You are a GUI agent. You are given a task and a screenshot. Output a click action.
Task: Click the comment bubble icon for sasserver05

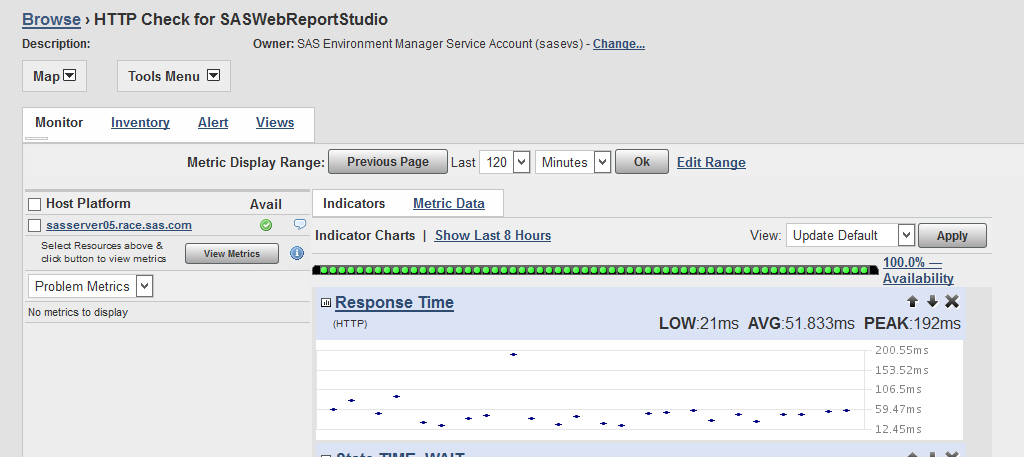[x=299, y=225]
